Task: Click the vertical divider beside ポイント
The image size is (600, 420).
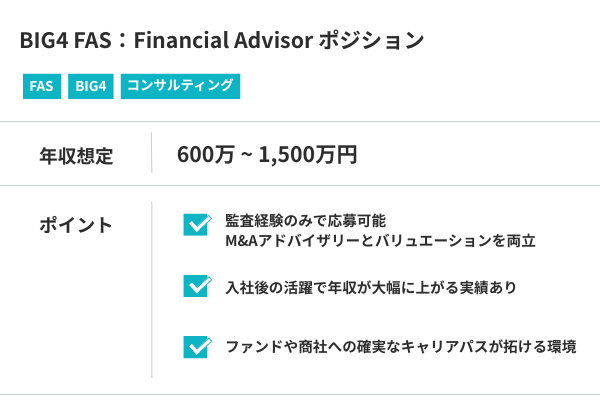Action: [152, 290]
